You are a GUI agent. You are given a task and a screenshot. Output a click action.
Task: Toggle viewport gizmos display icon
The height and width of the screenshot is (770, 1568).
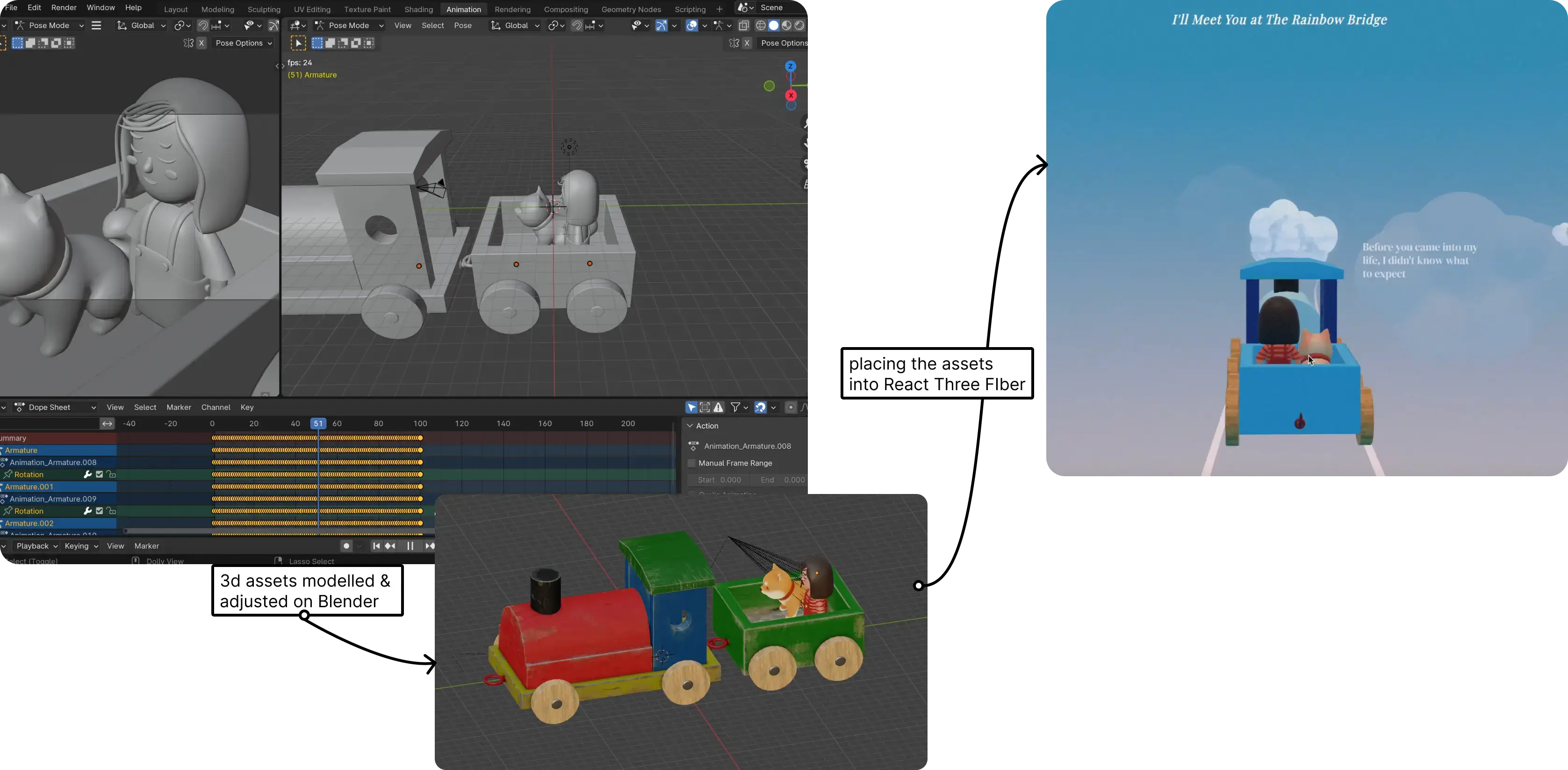pos(662,26)
